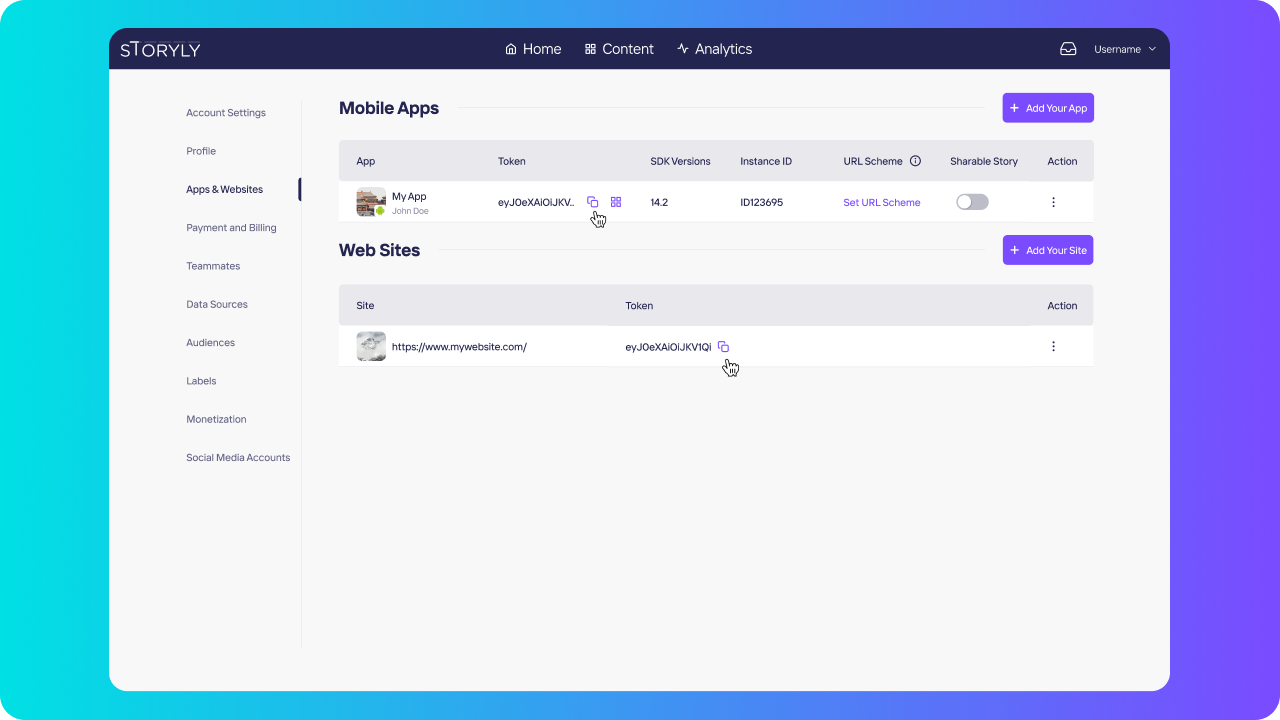Screen dimensions: 1280x720
Task: Open Labels in sidebar
Action: pos(201,381)
